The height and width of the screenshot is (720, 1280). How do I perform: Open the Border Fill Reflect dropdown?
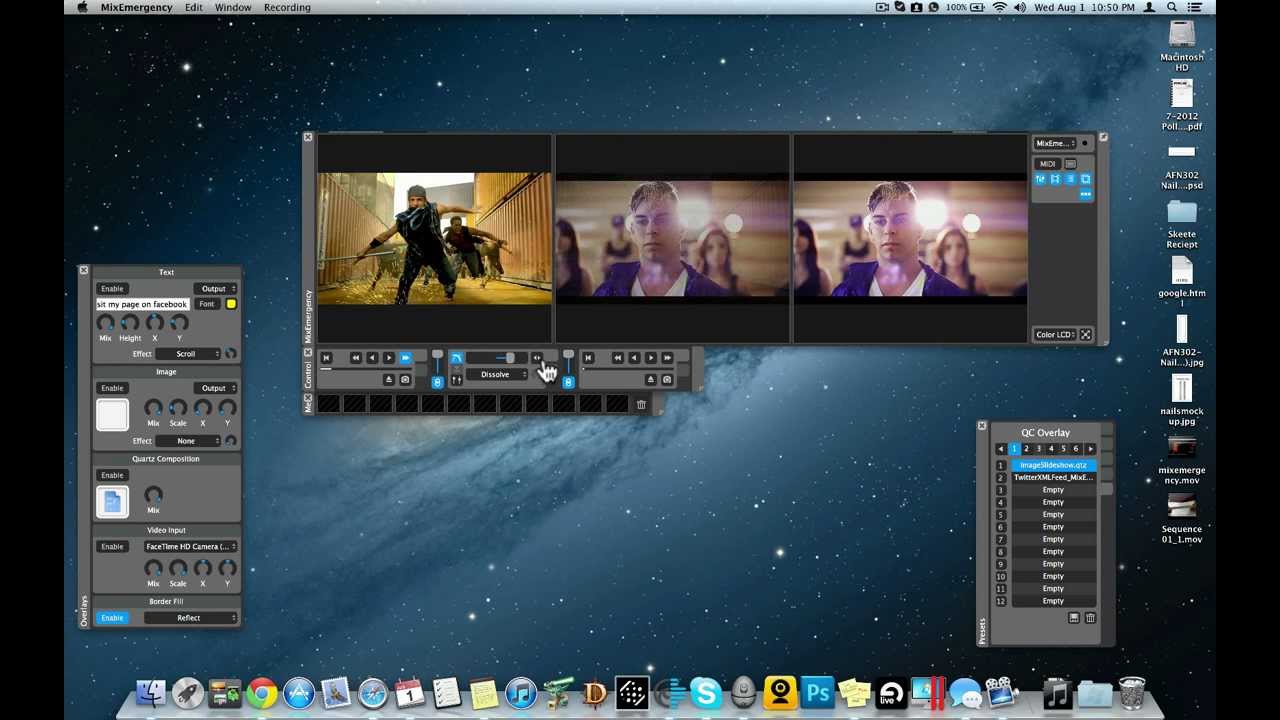[190, 618]
